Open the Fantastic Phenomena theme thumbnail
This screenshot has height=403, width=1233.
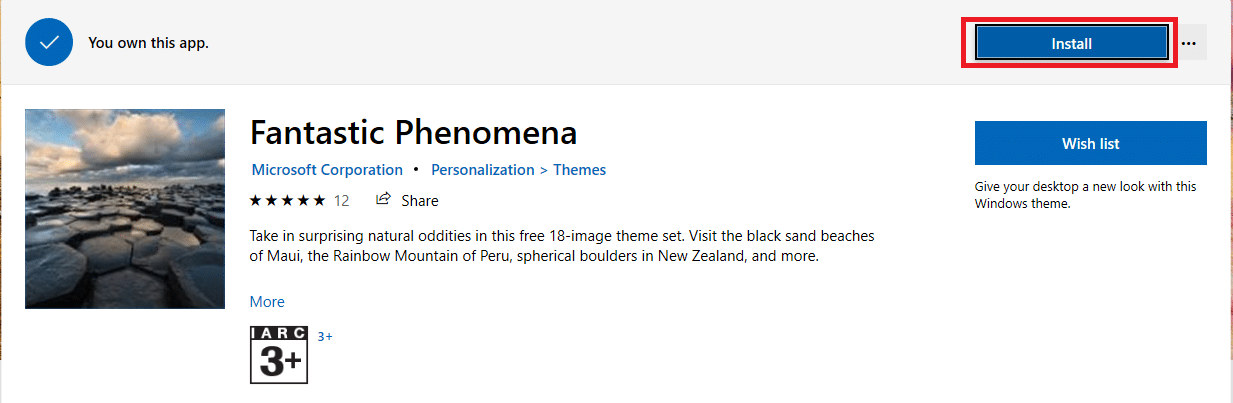pos(125,209)
